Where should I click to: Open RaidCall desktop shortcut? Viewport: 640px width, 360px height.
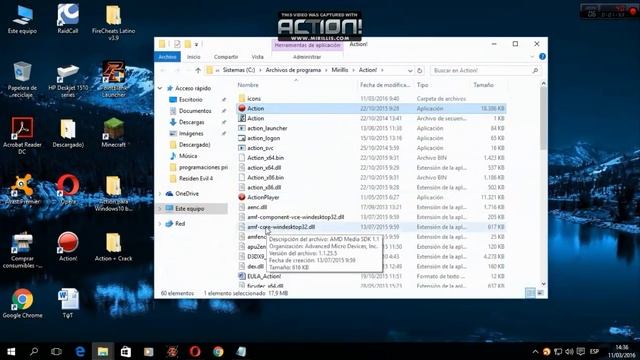tap(68, 19)
